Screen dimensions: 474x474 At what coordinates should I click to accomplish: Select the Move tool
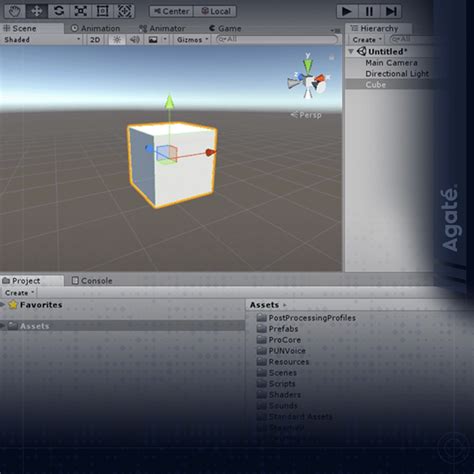click(36, 11)
